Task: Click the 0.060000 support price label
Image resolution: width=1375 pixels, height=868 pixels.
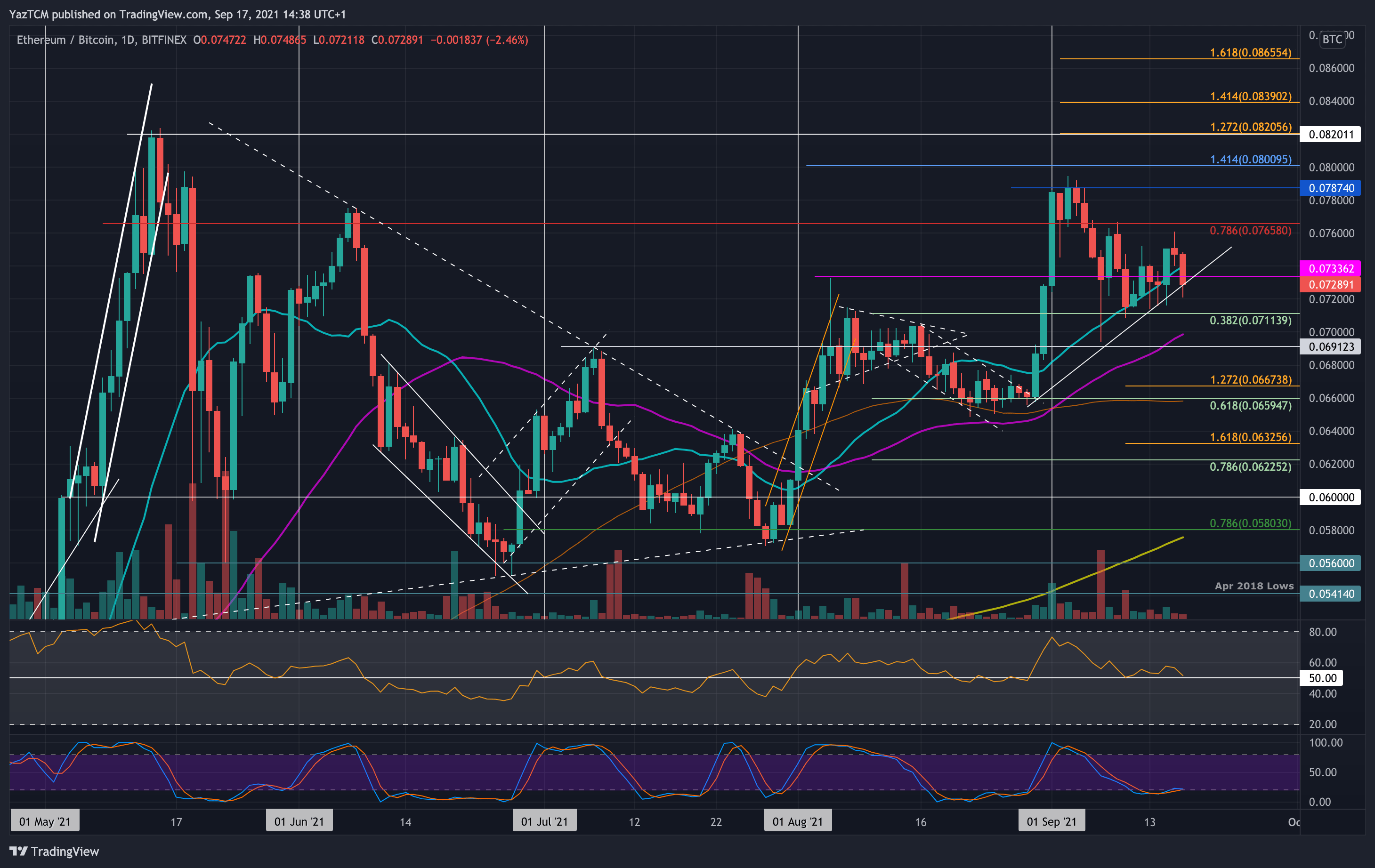Action: 1332,497
